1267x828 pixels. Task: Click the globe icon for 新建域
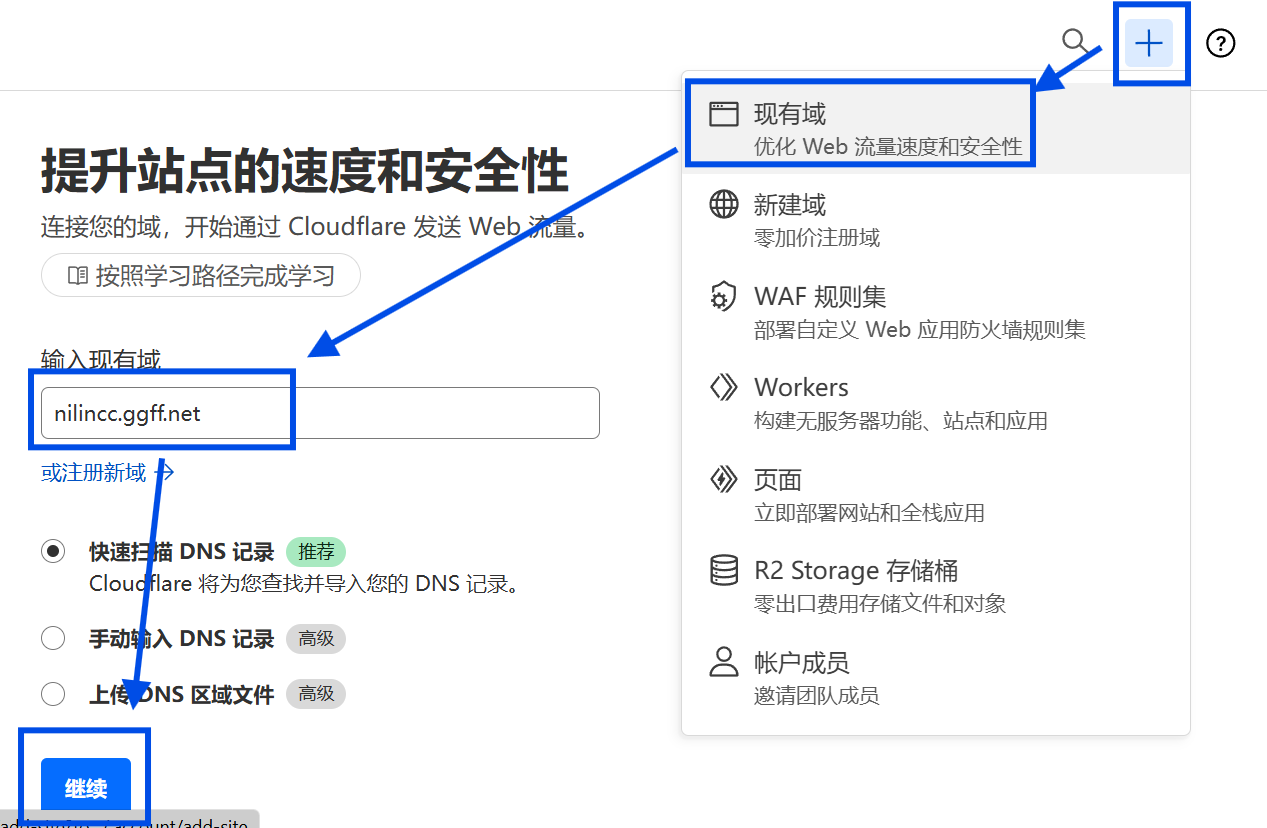coord(723,205)
